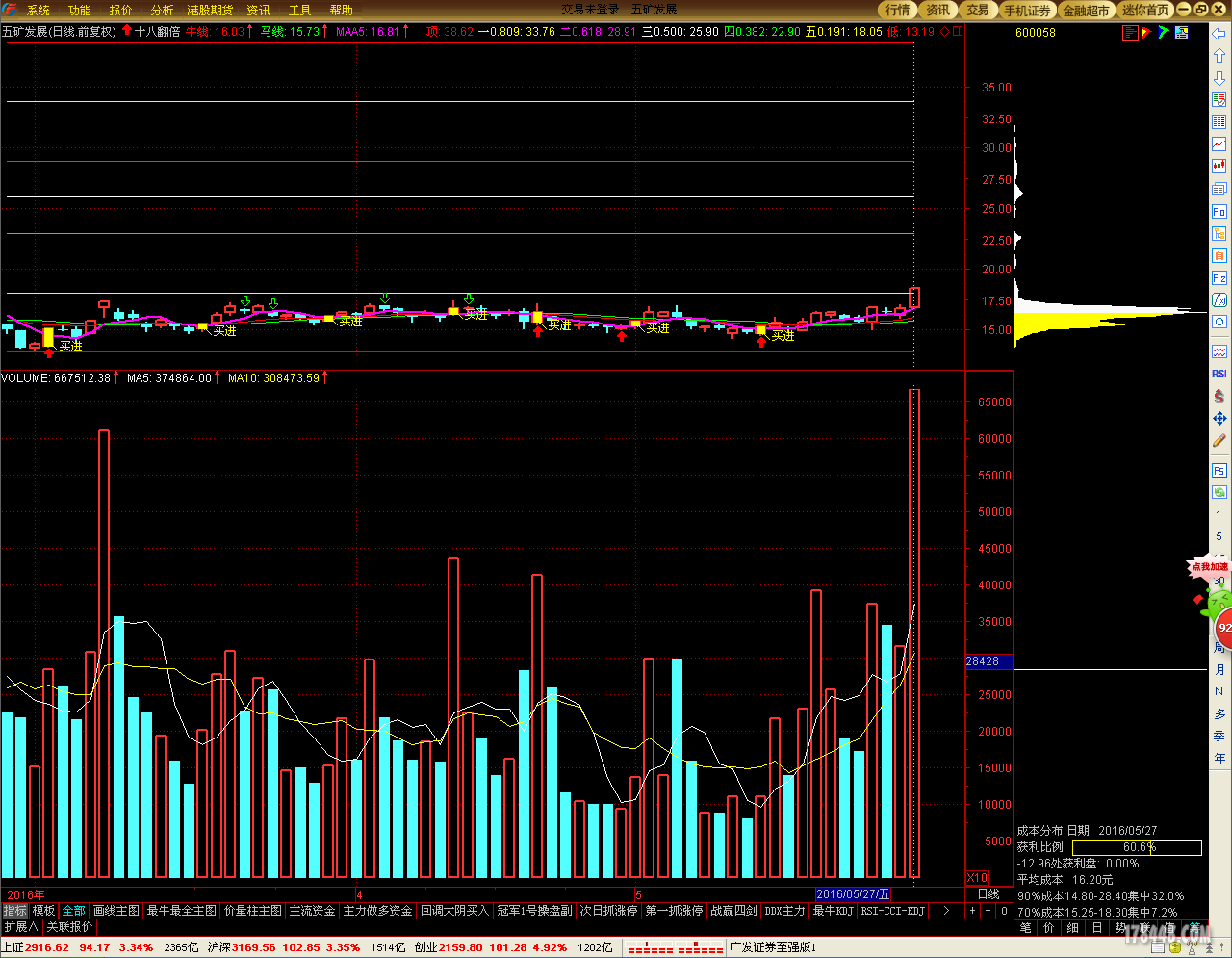This screenshot has height=958, width=1232.
Task: Click the down arrow icon in right sidebar
Action: click(1219, 78)
